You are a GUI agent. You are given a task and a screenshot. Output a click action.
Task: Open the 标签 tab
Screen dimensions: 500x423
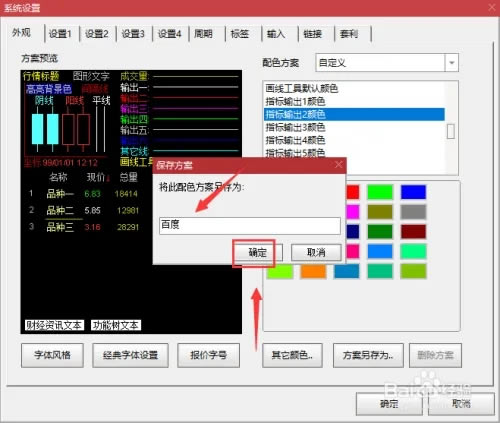point(240,34)
